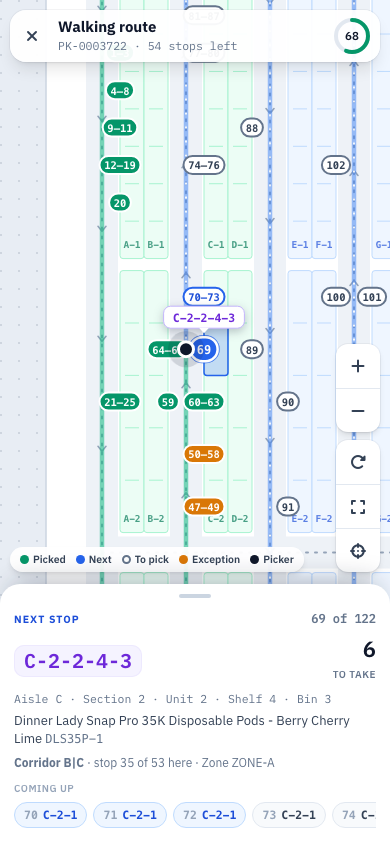Select the picked stop marker 20
390x844 pixels.
point(120,203)
